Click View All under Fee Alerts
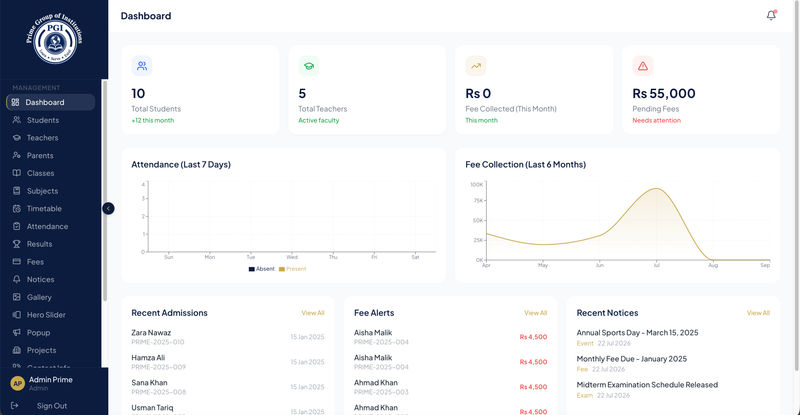Screen dimensions: 800x415 (x=535, y=313)
